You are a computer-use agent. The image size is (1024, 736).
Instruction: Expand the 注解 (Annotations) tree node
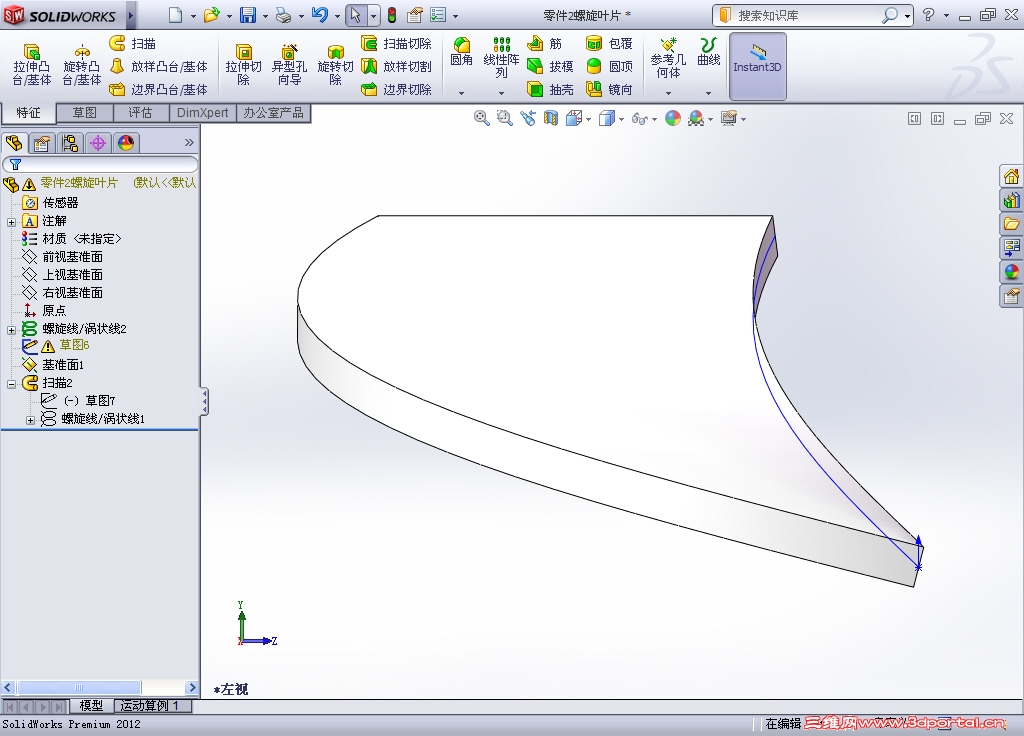[x=11, y=222]
